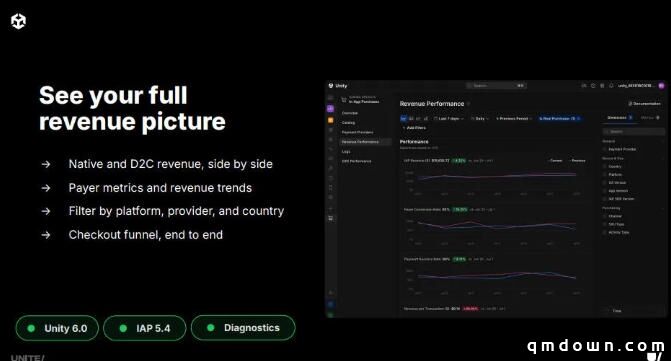This screenshot has height=361, width=671.
Task: Click the green percentage badge on first chart
Action: point(459,161)
